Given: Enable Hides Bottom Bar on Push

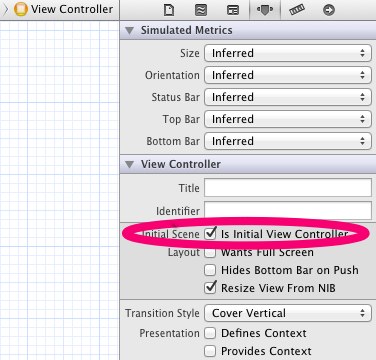Looking at the screenshot, I should [210, 270].
